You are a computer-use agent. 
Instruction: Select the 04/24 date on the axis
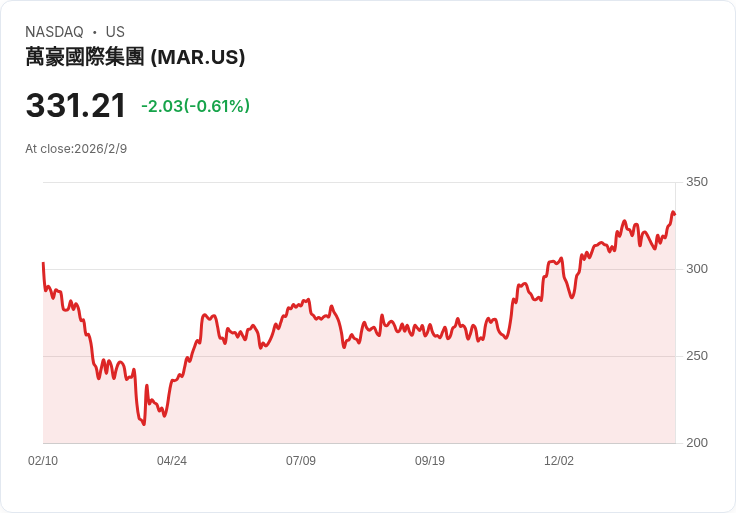172,461
